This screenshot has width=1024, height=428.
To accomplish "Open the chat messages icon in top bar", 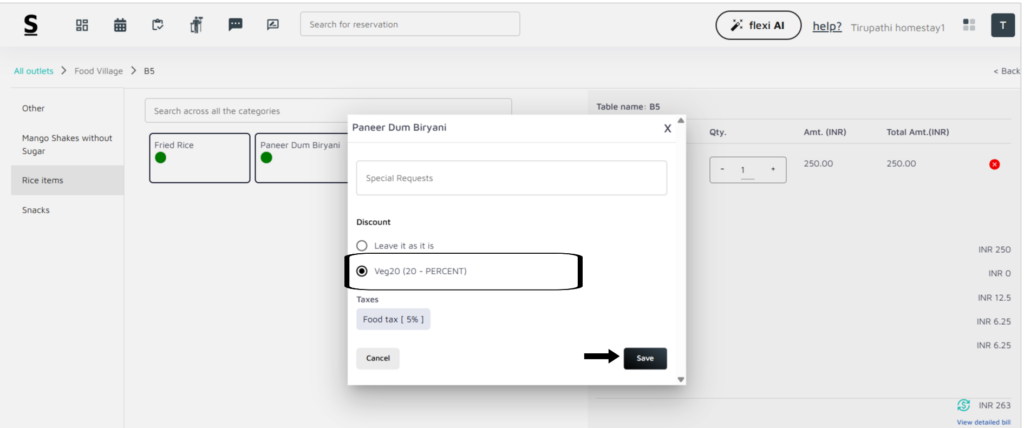I will [235, 25].
